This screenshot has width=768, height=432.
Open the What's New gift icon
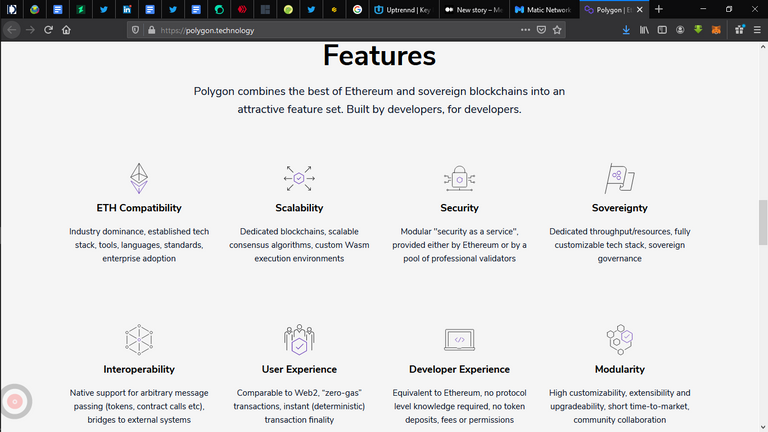(x=739, y=30)
